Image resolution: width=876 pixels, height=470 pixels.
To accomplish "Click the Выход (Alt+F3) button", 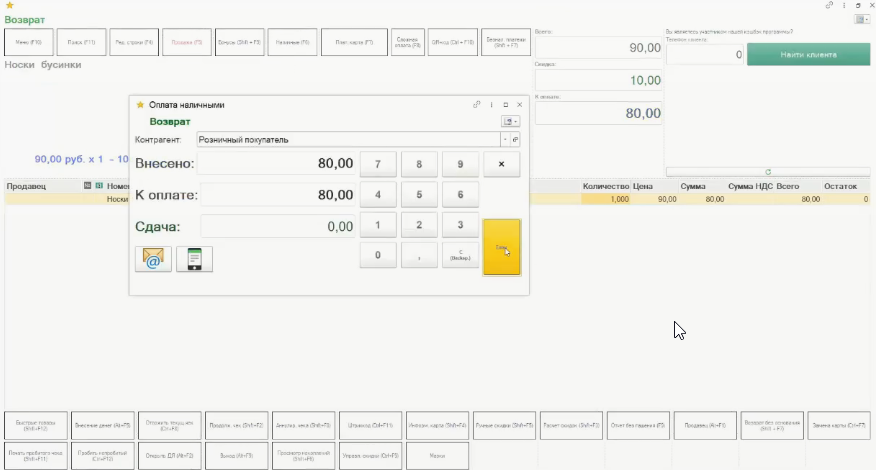I will tap(237, 455).
